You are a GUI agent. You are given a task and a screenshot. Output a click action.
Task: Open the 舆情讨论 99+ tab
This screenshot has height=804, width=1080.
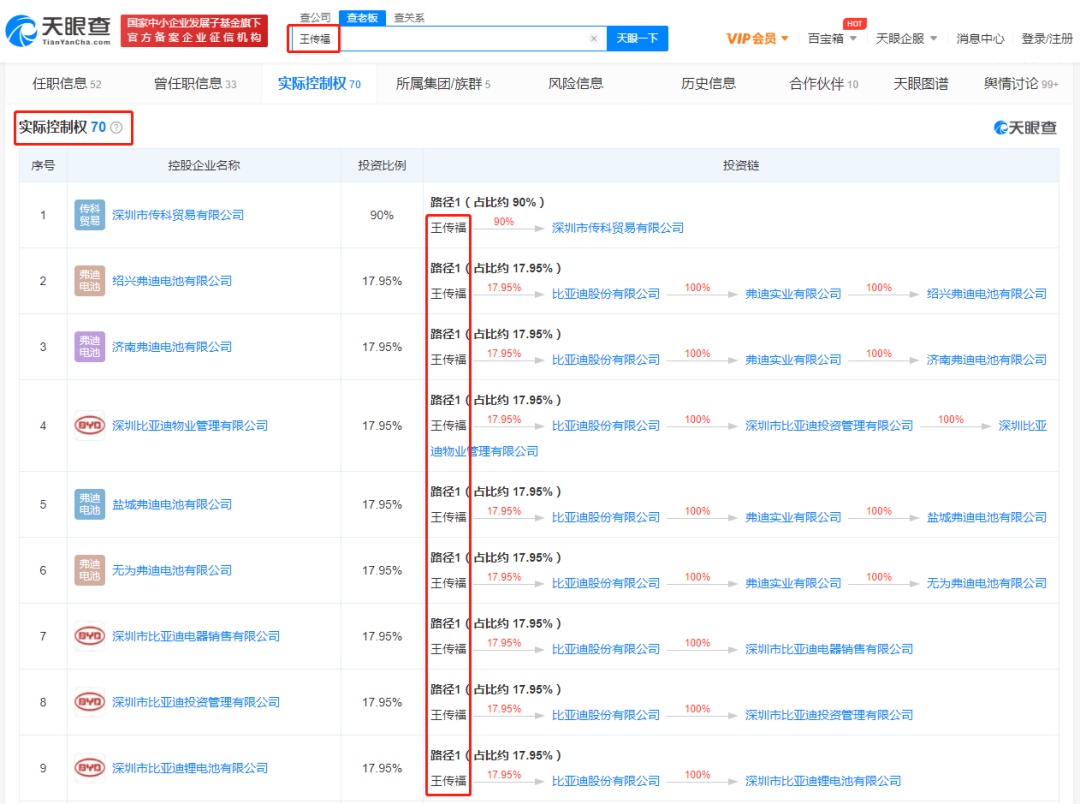coord(1021,84)
